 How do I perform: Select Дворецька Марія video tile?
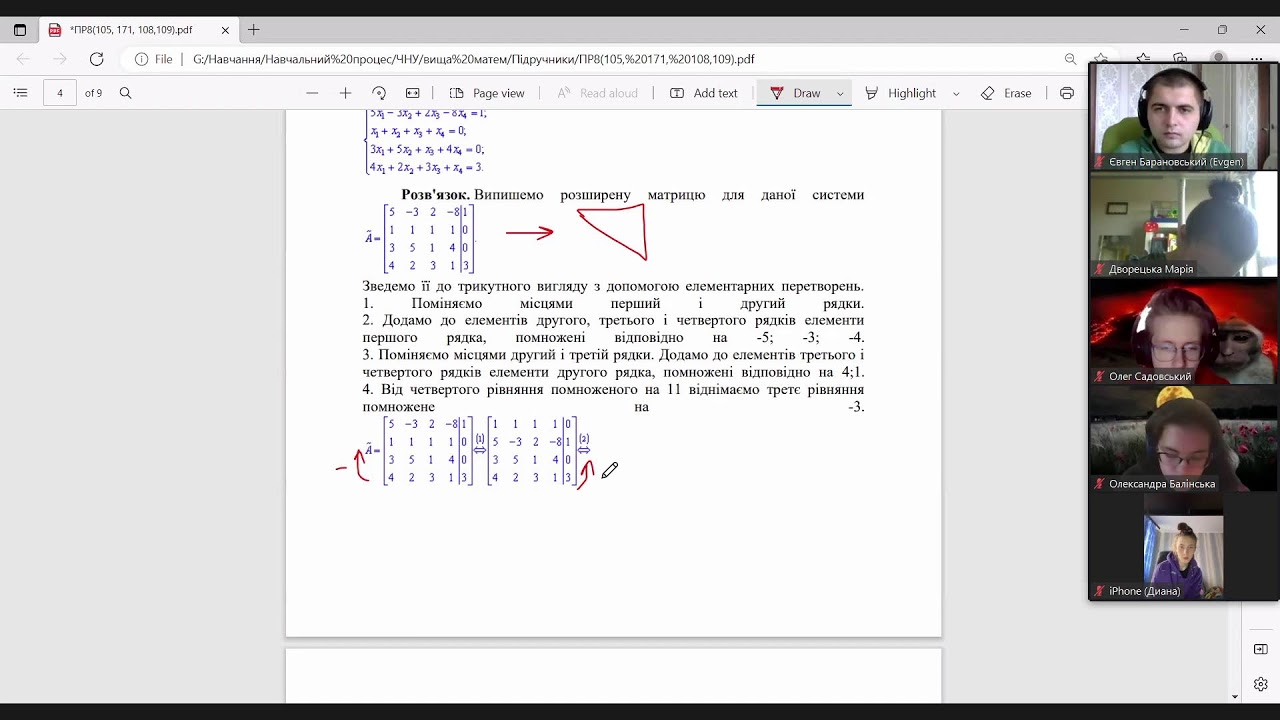[x=1184, y=224]
